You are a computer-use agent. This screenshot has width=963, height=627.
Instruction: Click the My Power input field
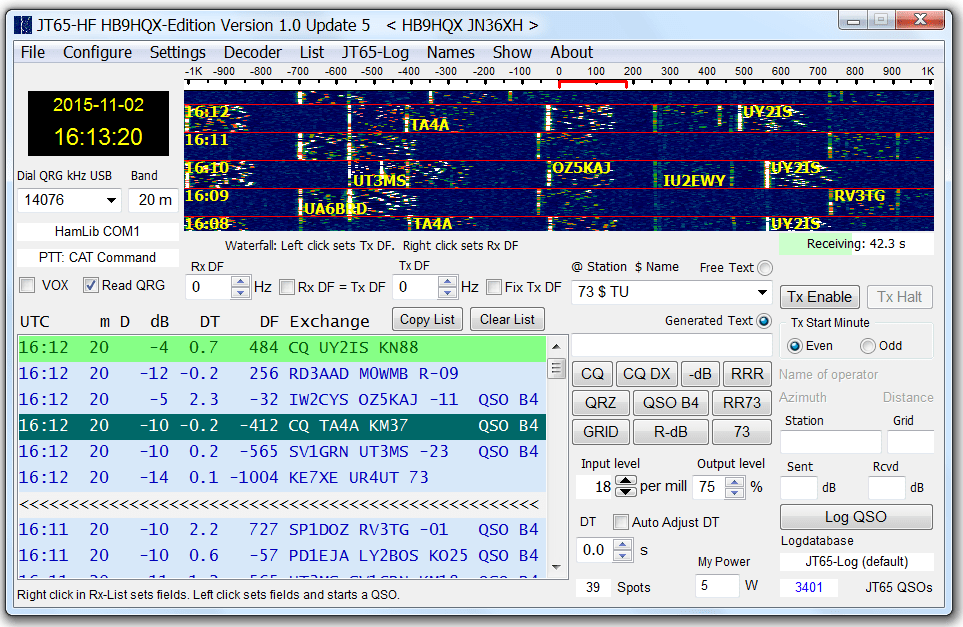717,587
